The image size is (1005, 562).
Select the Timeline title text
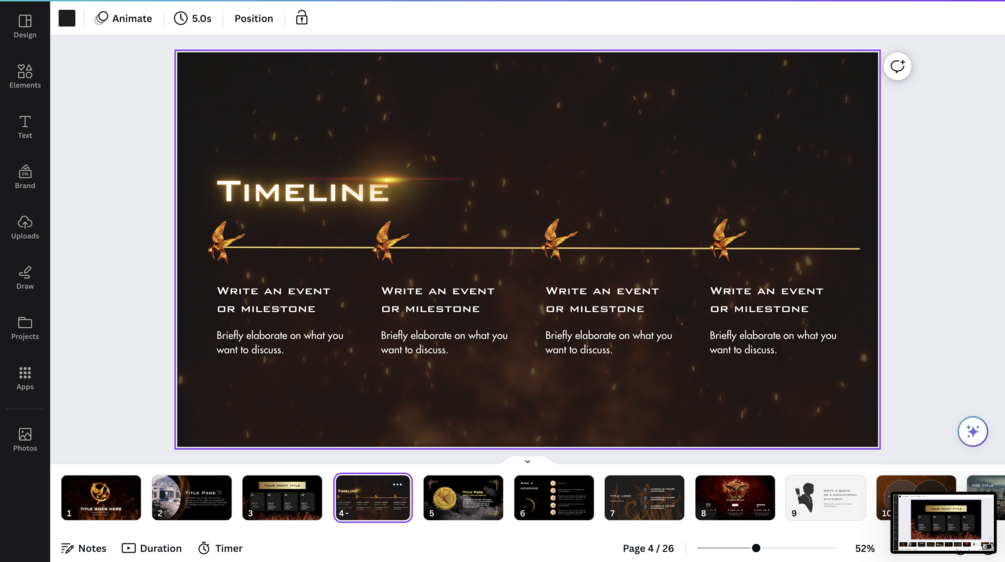303,192
